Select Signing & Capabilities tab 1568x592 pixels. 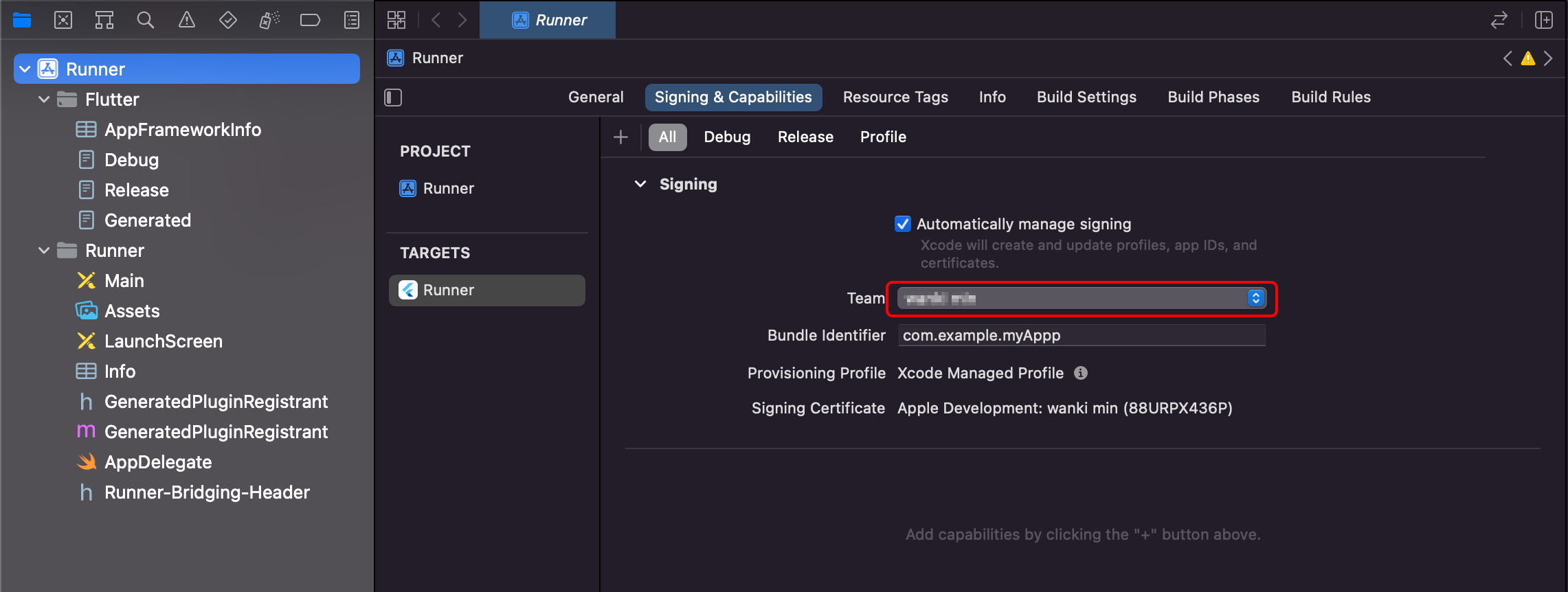(x=733, y=98)
